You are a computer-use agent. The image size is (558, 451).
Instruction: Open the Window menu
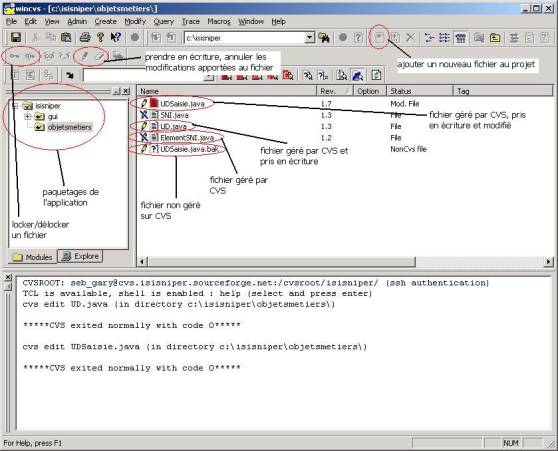click(251, 22)
